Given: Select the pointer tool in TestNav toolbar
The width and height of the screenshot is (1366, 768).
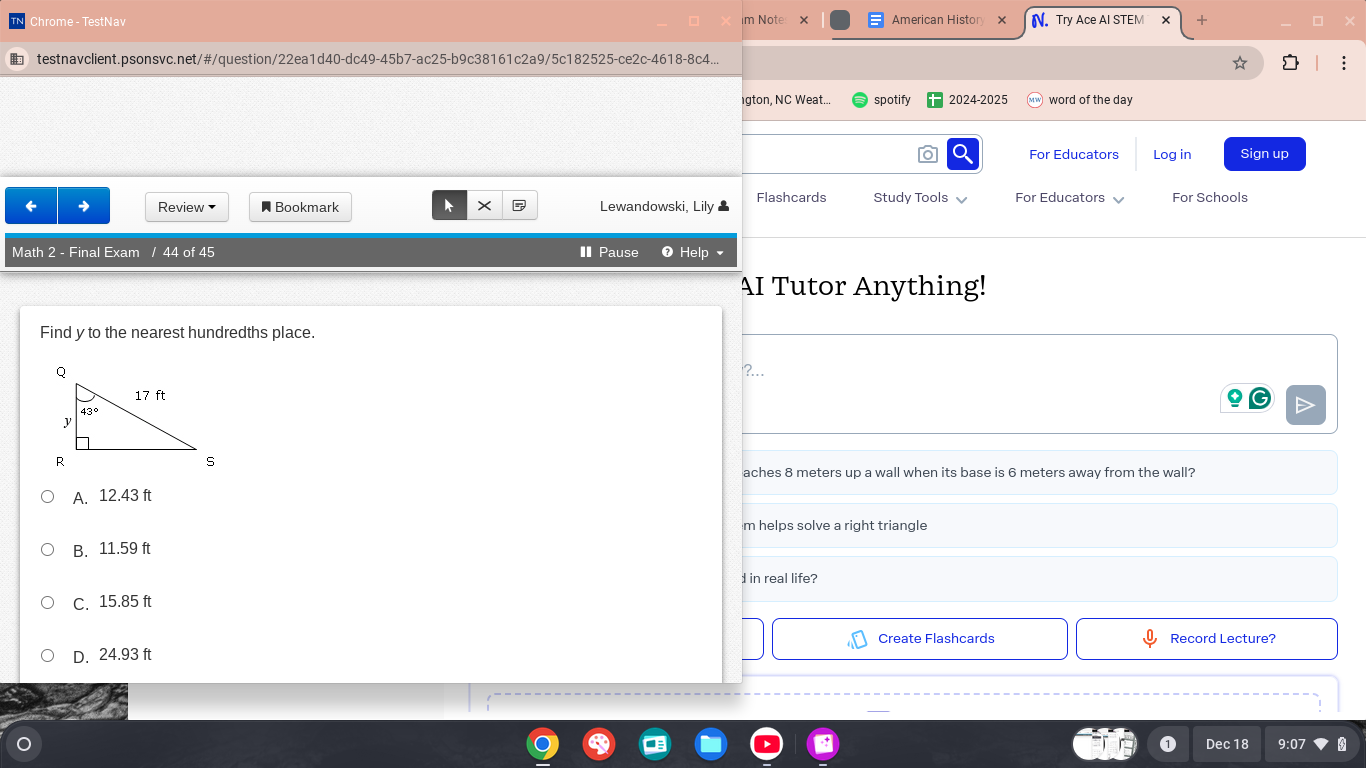Looking at the screenshot, I should click(449, 205).
